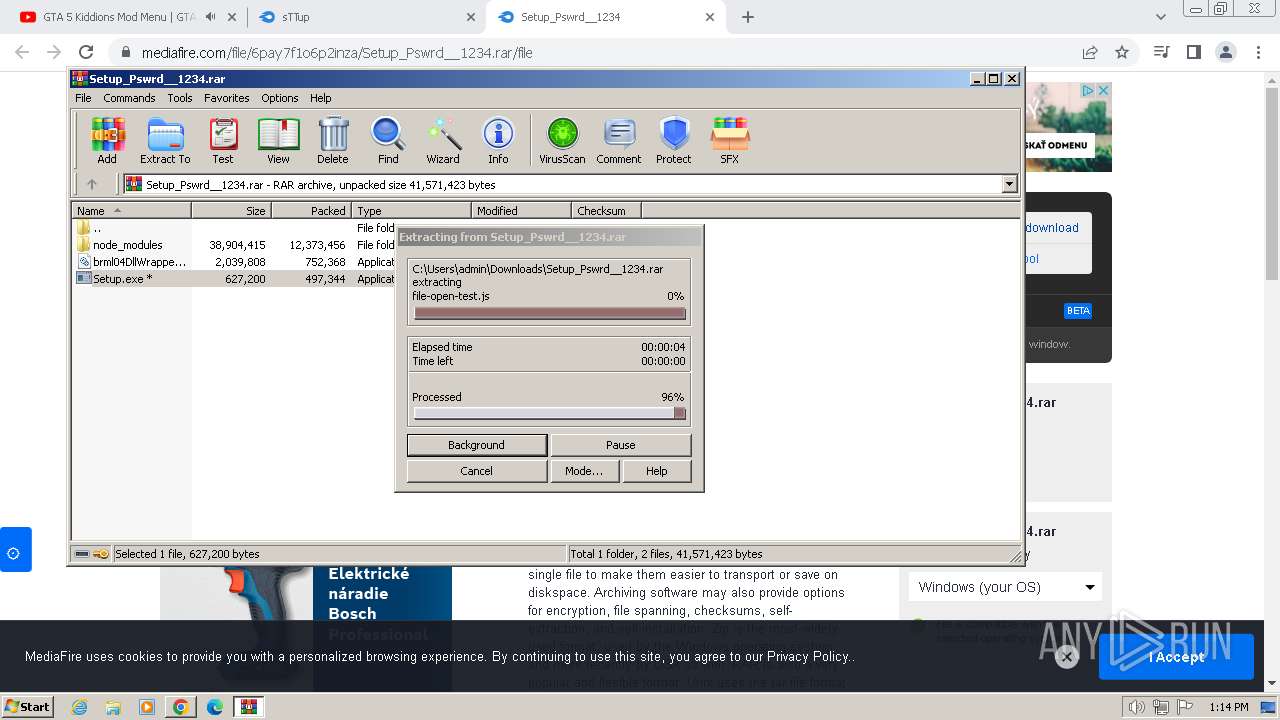
Task: Open the Windows (your OS) dropdown
Action: pos(1006,587)
